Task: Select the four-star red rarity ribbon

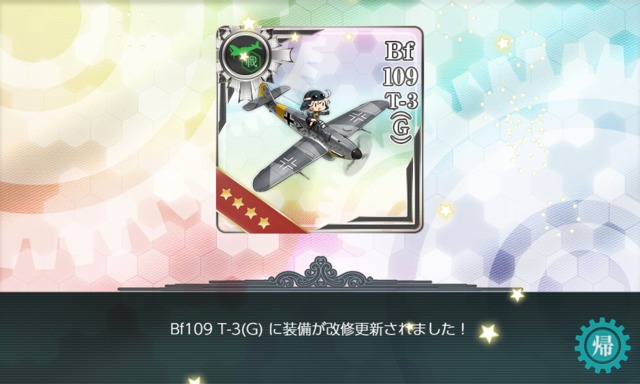Action: [x=252, y=204]
